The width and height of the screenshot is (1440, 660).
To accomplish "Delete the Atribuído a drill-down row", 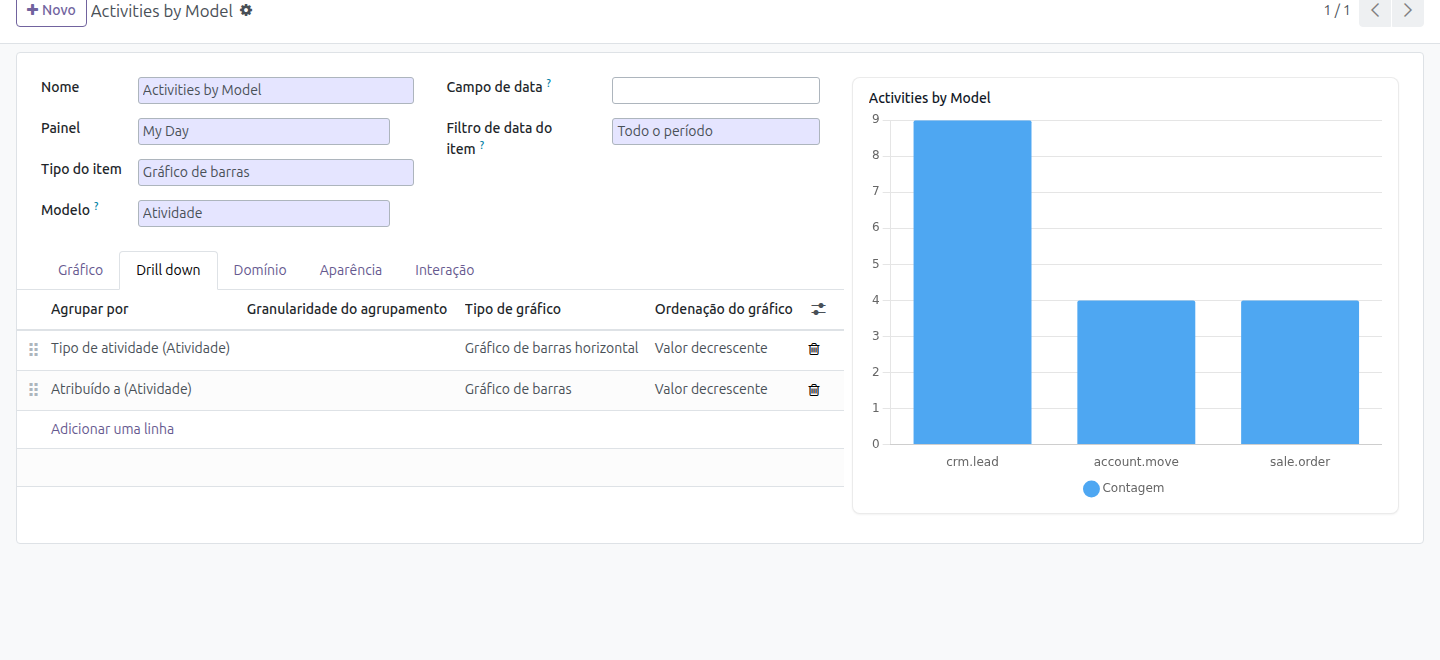I will pos(814,390).
